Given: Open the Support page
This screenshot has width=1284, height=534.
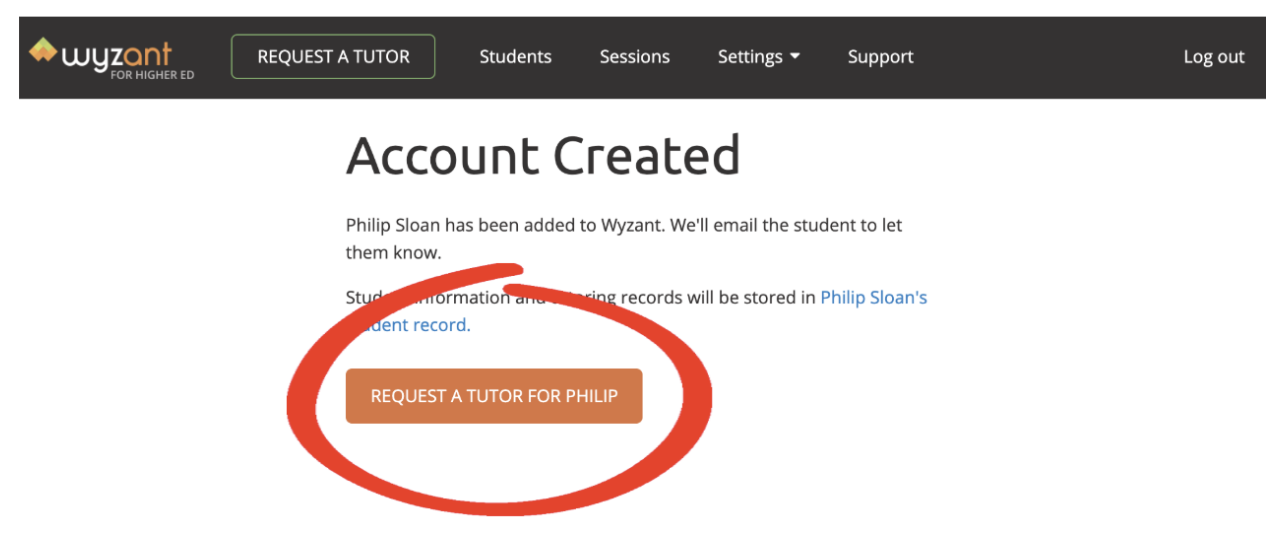Looking at the screenshot, I should [x=880, y=57].
